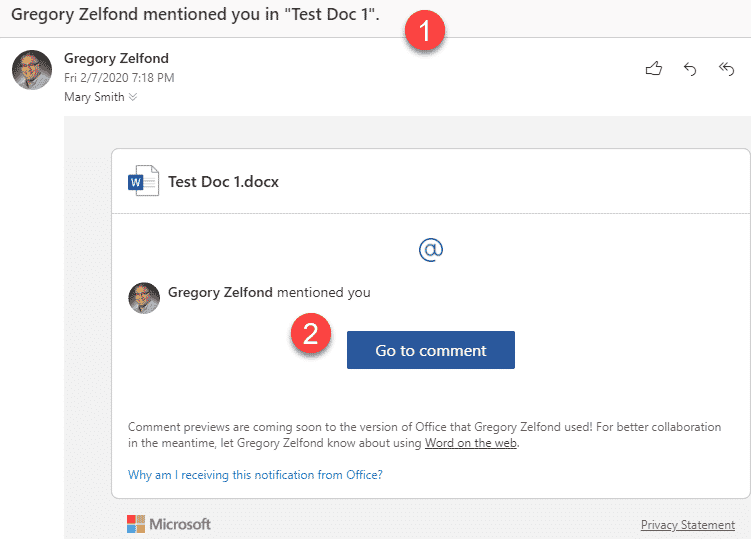Click recipient name Mary Smith
751x539 pixels.
[x=94, y=97]
